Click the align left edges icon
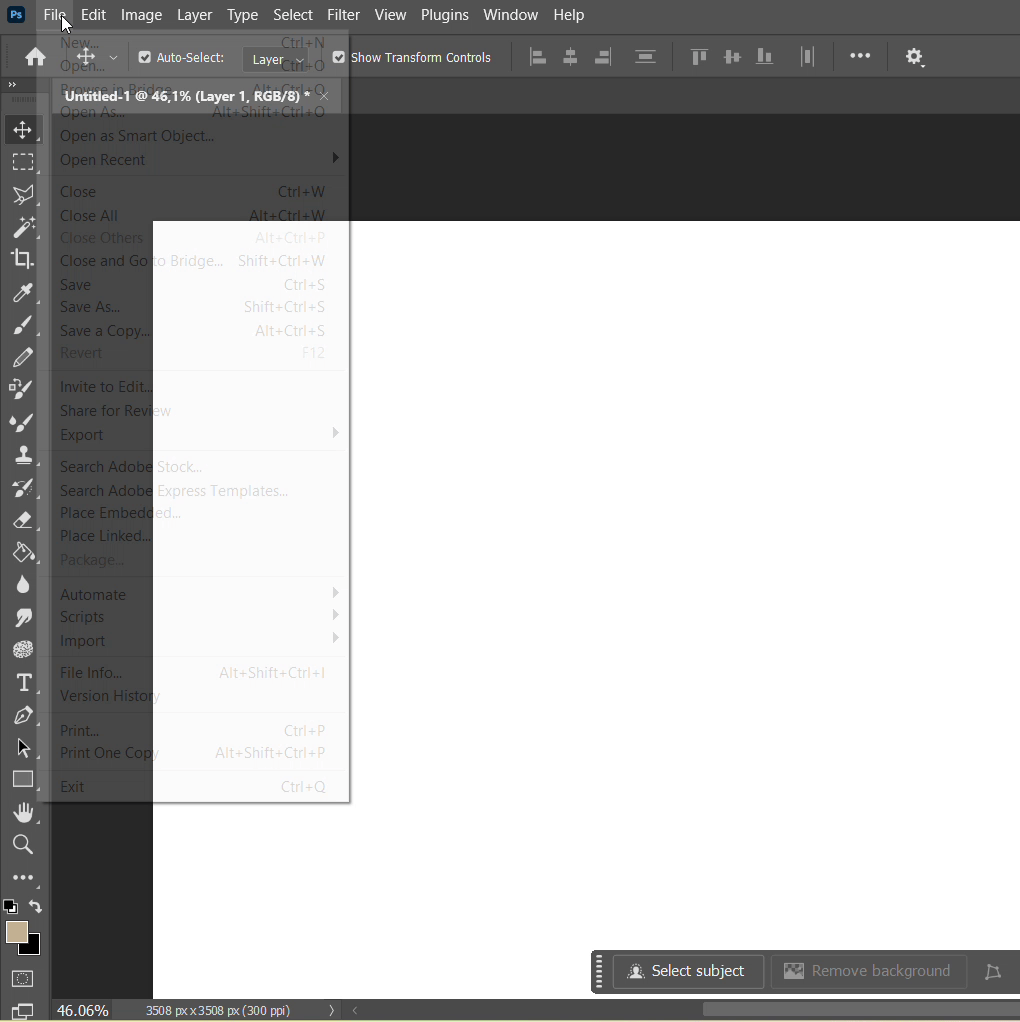Viewport: 1020px width, 1022px height. click(538, 57)
